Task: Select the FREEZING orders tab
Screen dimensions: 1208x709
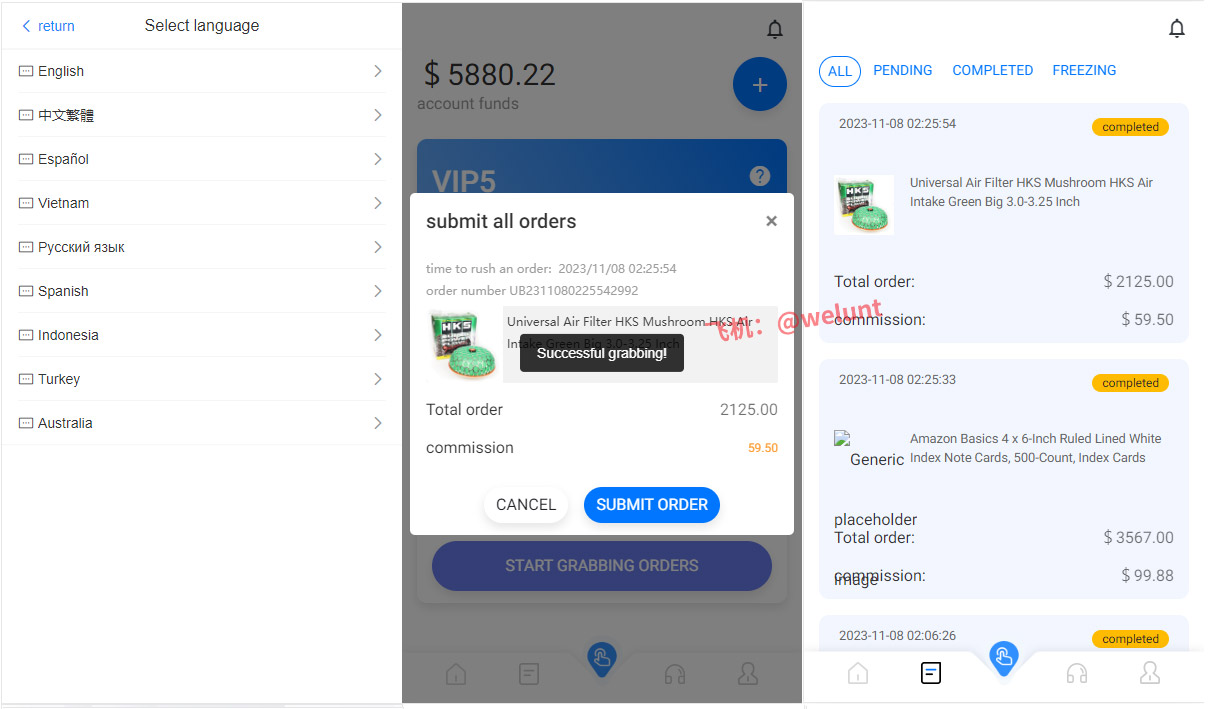Action: coord(1084,70)
